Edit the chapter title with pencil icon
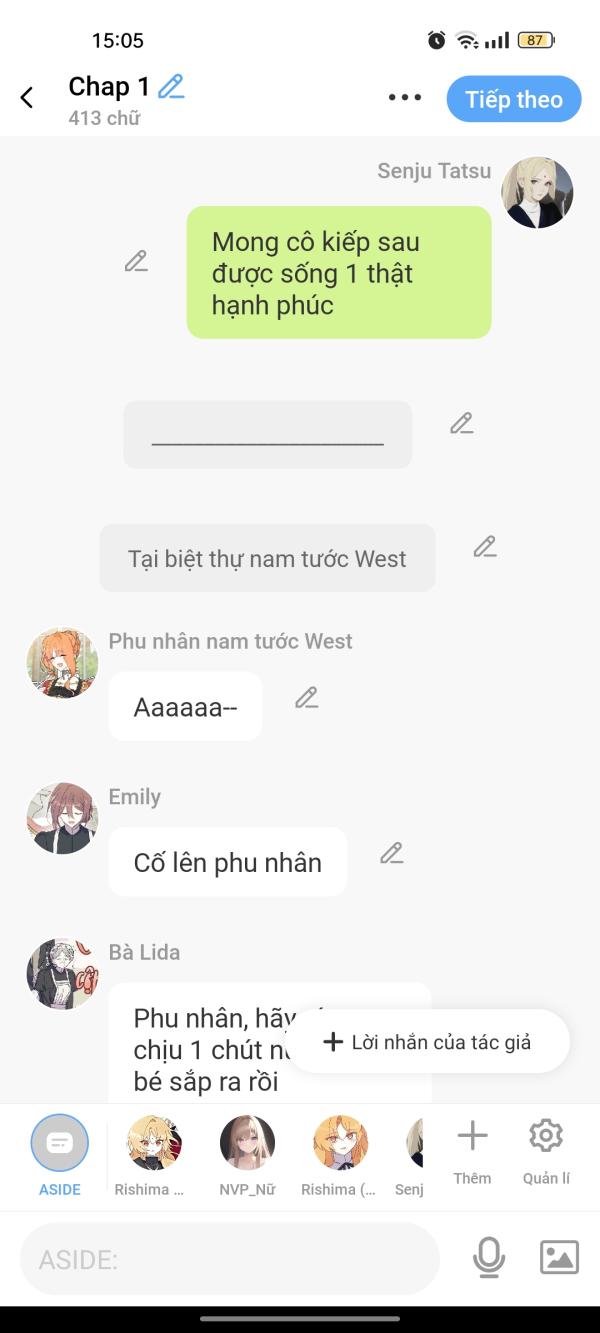This screenshot has width=600, height=1333. 172,87
